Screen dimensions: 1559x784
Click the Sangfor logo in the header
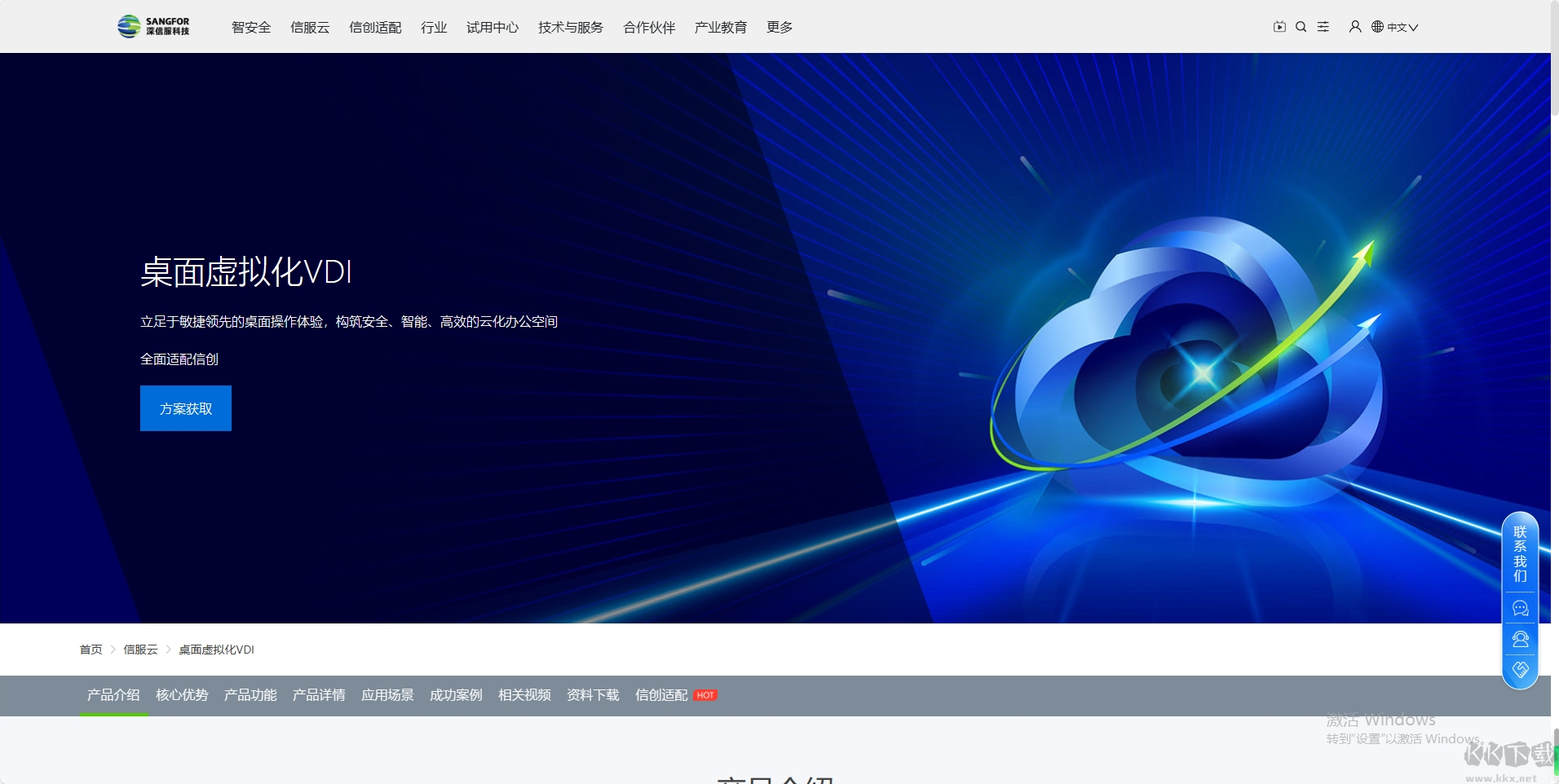click(153, 27)
